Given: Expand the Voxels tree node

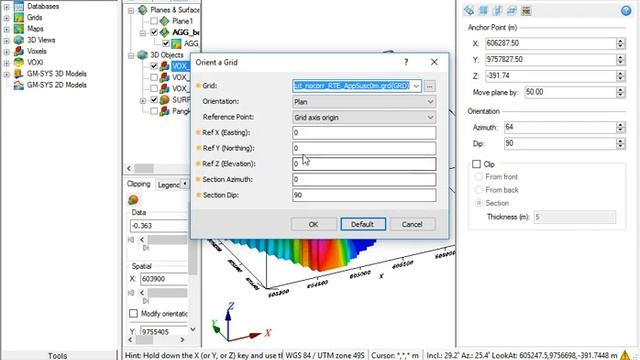Looking at the screenshot, I should pos(7,51).
